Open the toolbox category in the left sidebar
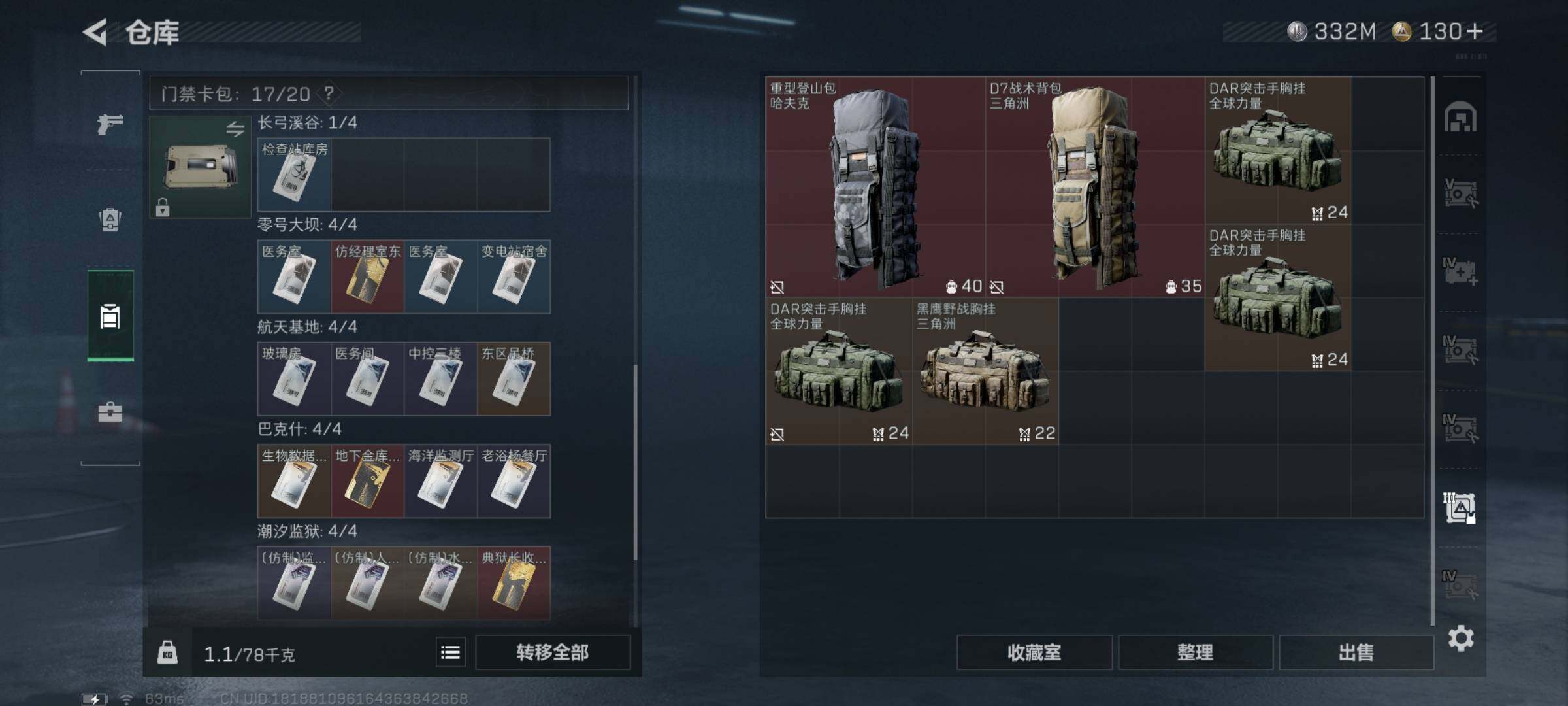Screen dimensions: 1568x706 pos(110,412)
